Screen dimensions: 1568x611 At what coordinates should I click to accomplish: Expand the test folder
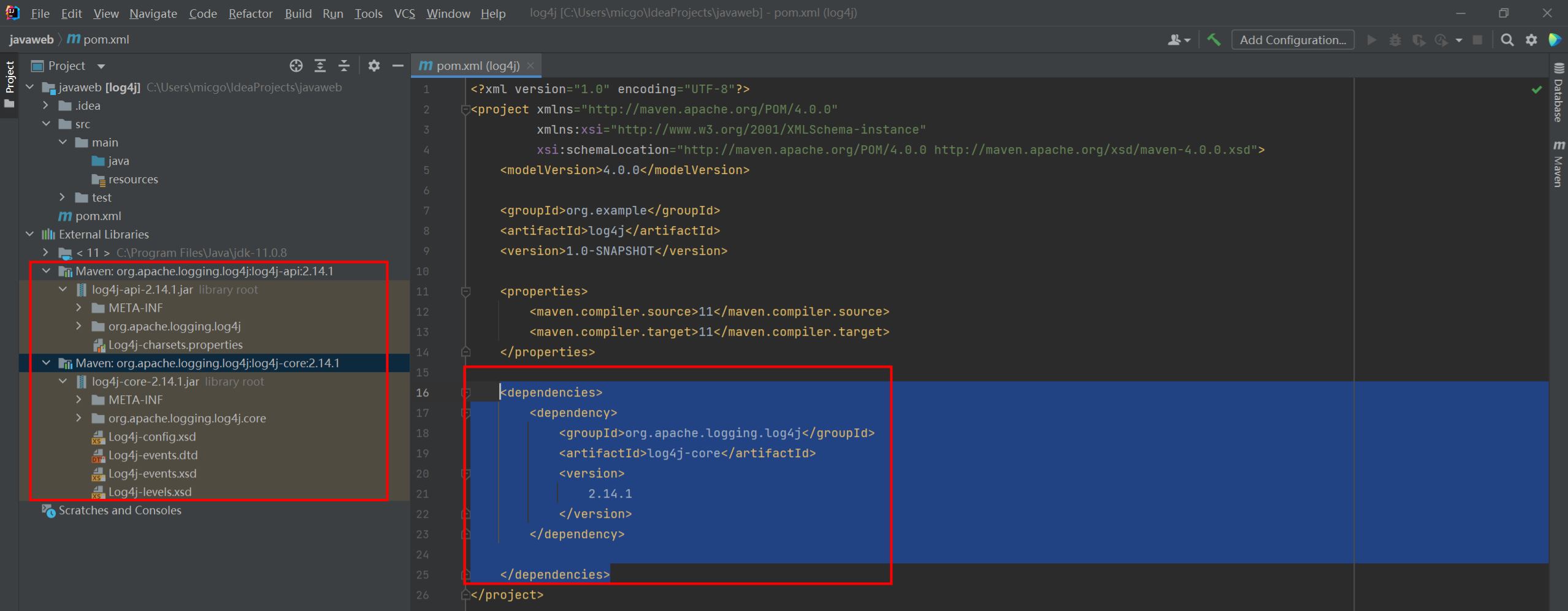[63, 197]
